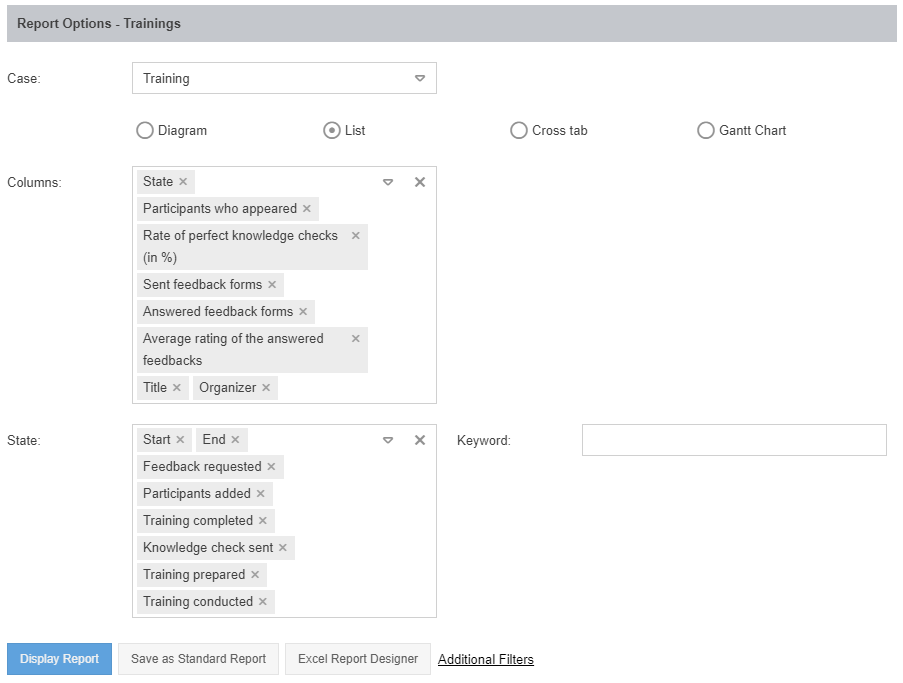Screen dimensions: 903x683
Task: Click the Display Report button
Action: tap(59, 659)
